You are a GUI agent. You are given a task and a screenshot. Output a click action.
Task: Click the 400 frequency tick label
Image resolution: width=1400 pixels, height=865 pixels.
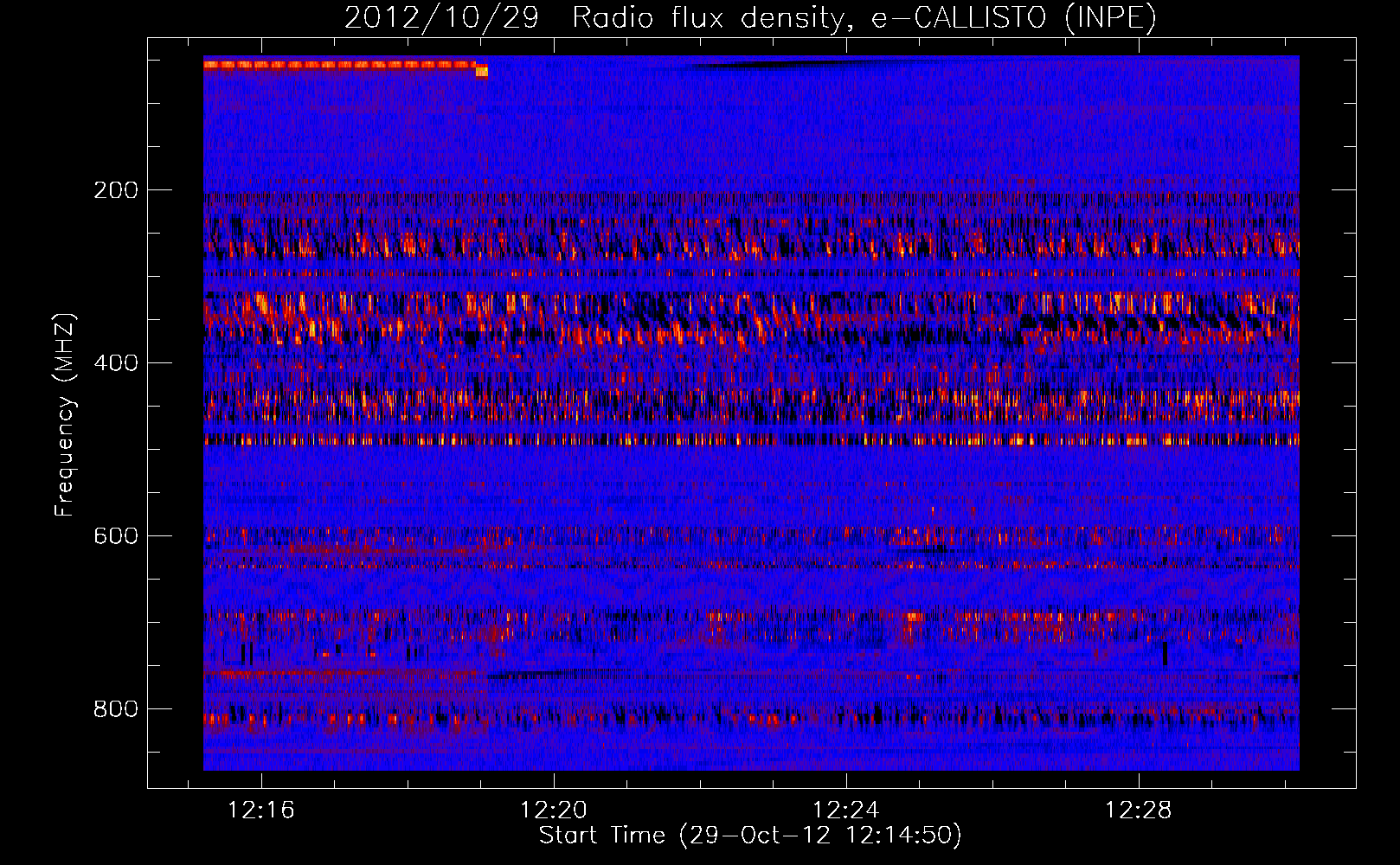pos(116,363)
